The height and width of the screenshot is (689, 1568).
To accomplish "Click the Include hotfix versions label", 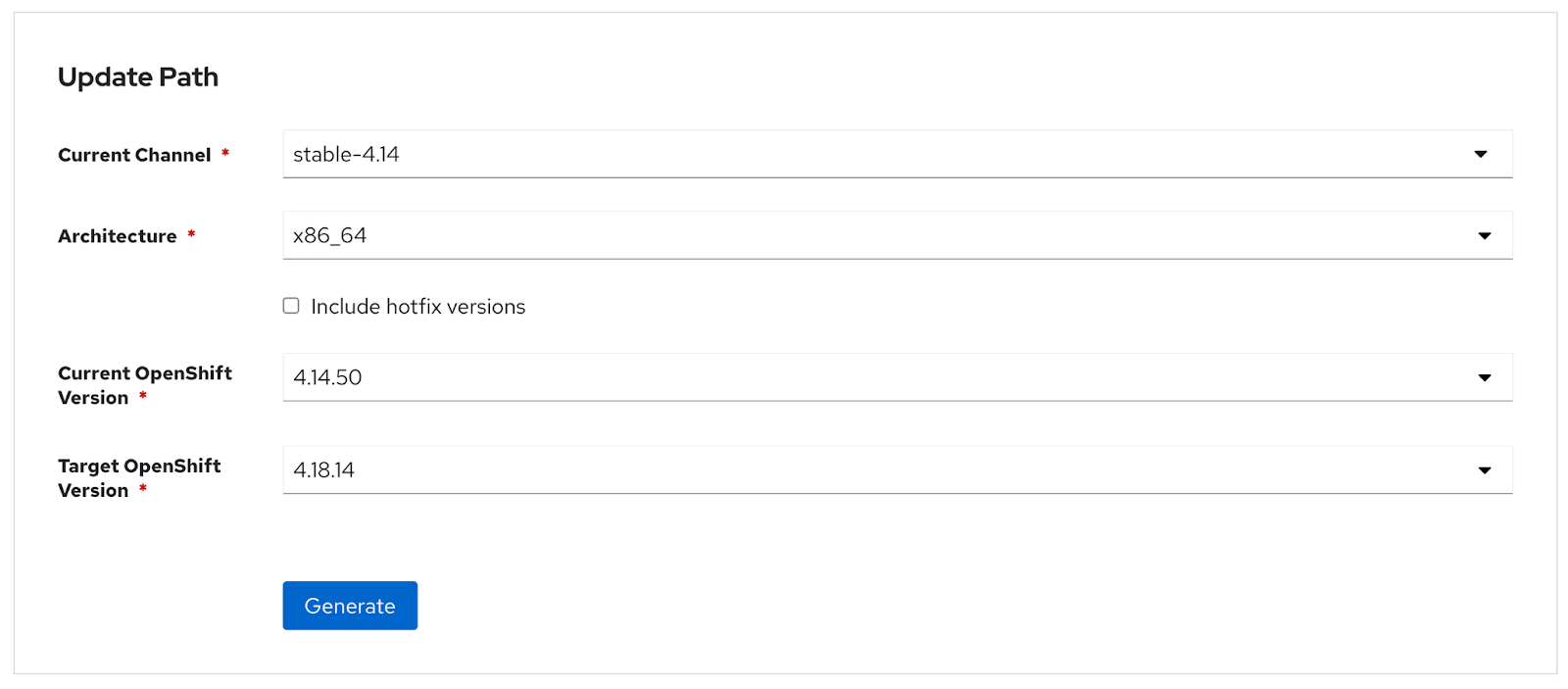I will [417, 306].
